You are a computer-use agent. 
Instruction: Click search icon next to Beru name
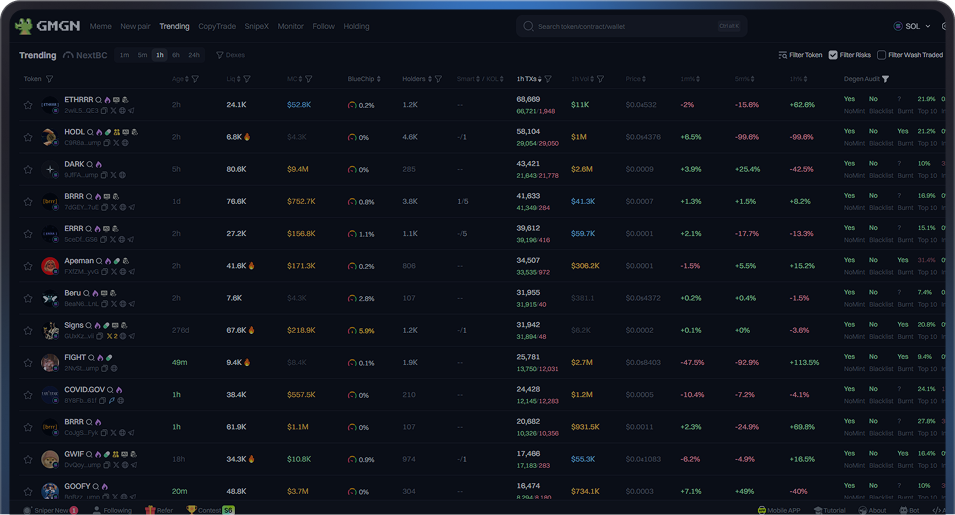coord(86,293)
